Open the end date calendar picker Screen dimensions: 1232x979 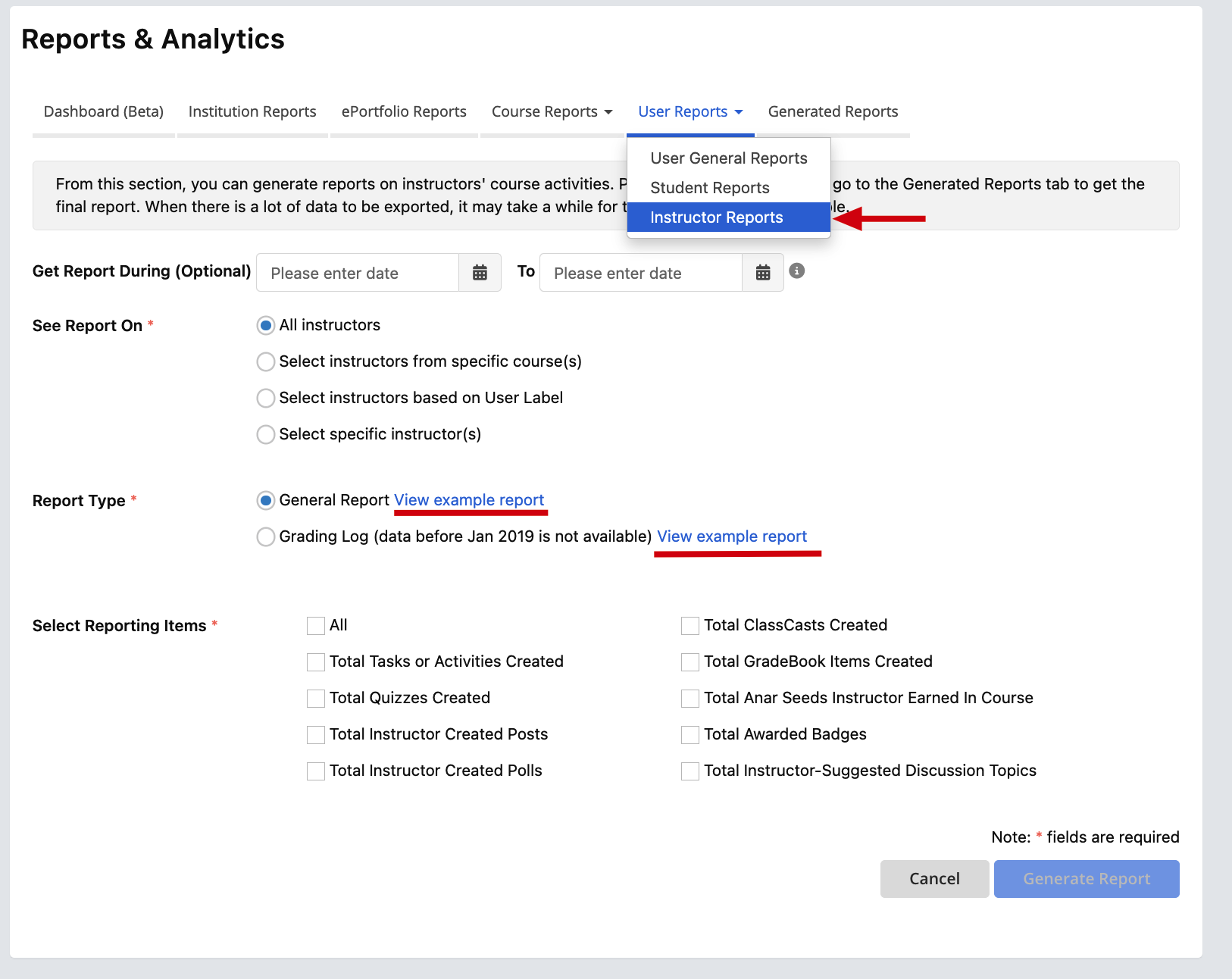point(763,273)
